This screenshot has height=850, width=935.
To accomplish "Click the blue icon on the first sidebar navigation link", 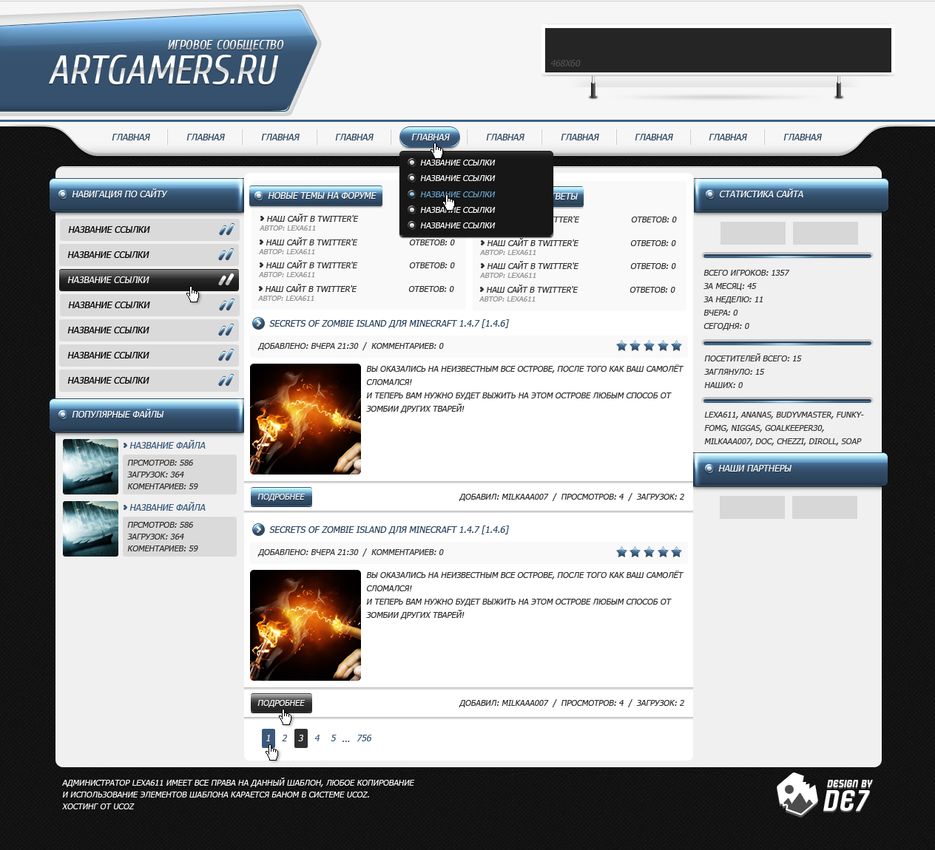I will 226,229.
